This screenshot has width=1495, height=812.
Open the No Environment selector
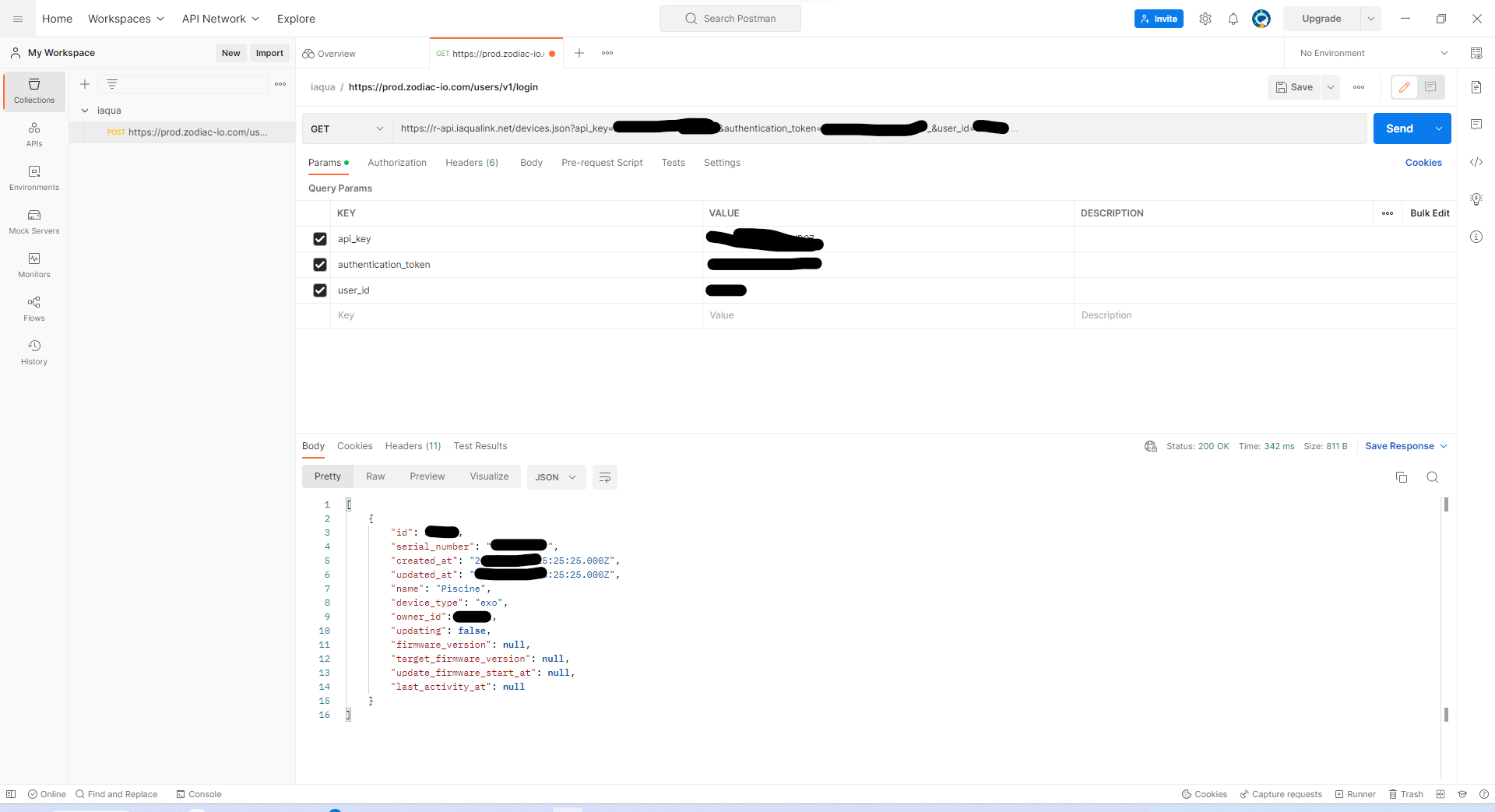[x=1374, y=53]
